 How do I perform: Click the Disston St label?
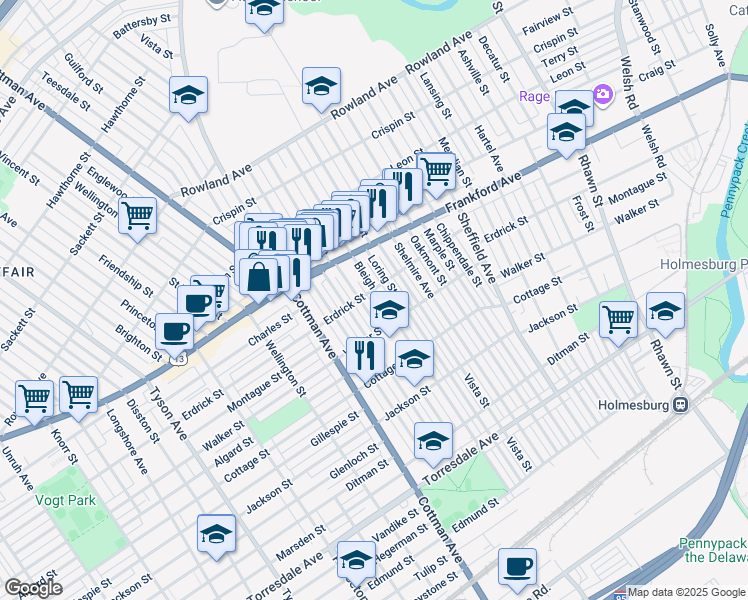pyautogui.click(x=143, y=421)
